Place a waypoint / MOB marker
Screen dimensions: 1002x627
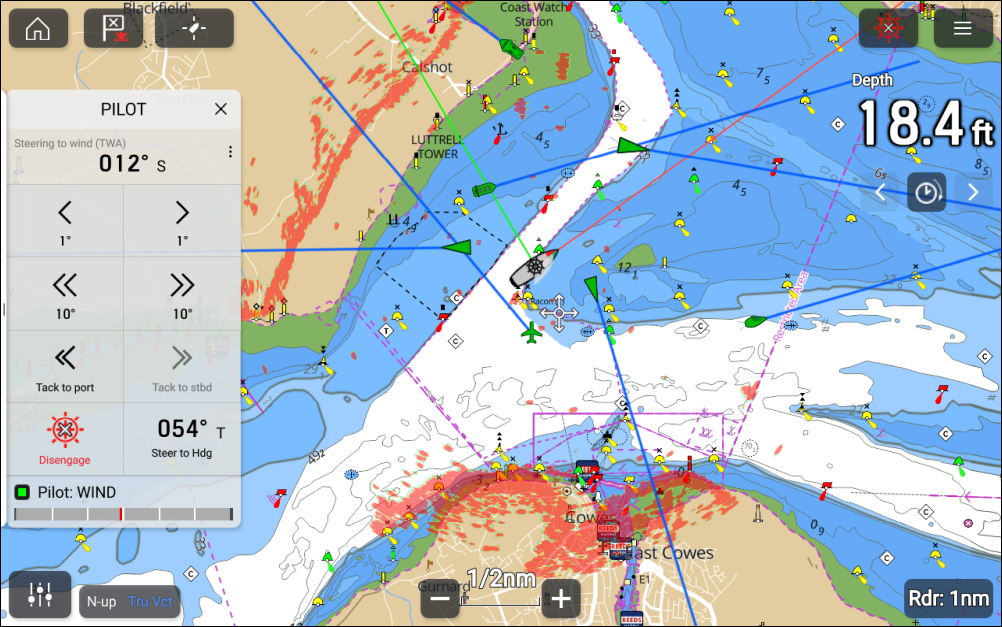tap(113, 28)
